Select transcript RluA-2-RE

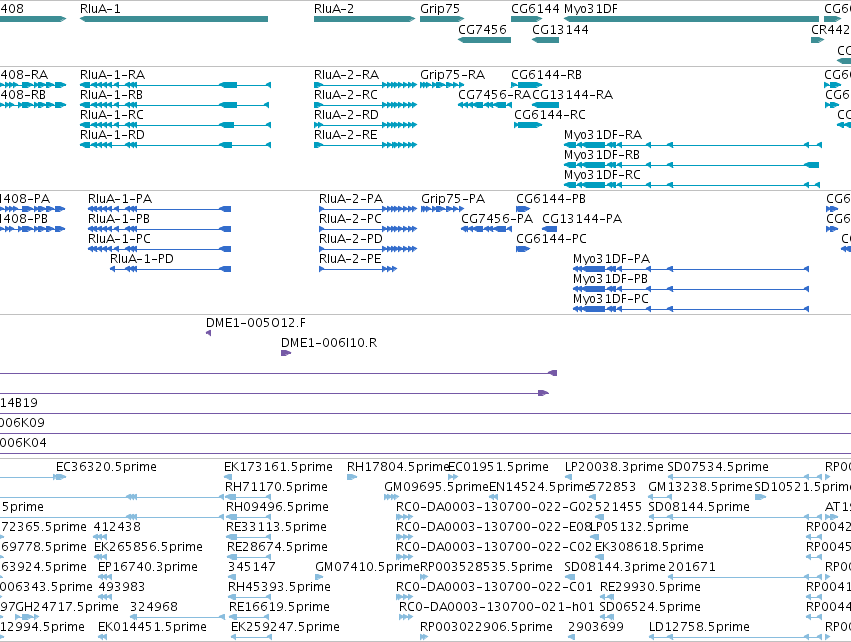pos(345,135)
